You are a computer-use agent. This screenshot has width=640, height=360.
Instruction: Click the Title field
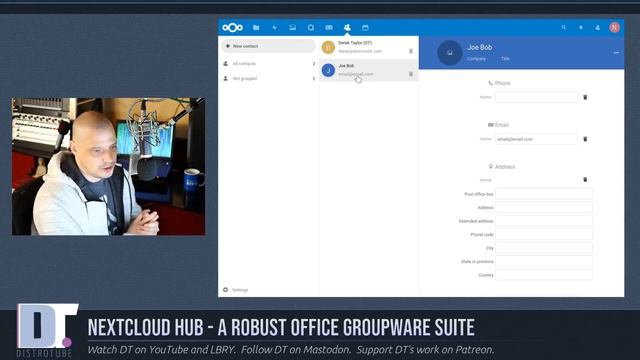(x=505, y=59)
